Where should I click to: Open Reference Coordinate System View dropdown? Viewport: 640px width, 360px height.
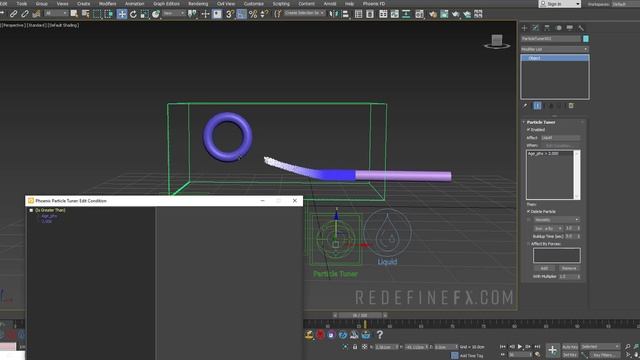(x=174, y=13)
